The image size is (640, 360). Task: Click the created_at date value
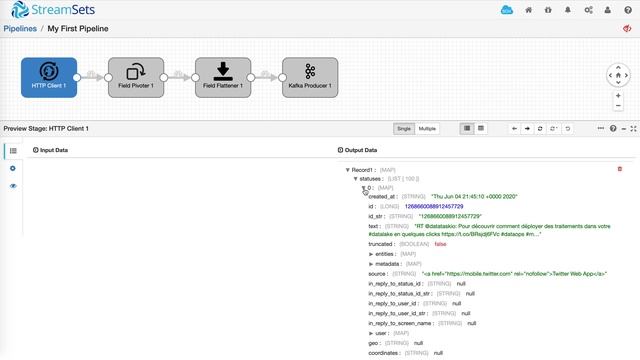(x=474, y=197)
